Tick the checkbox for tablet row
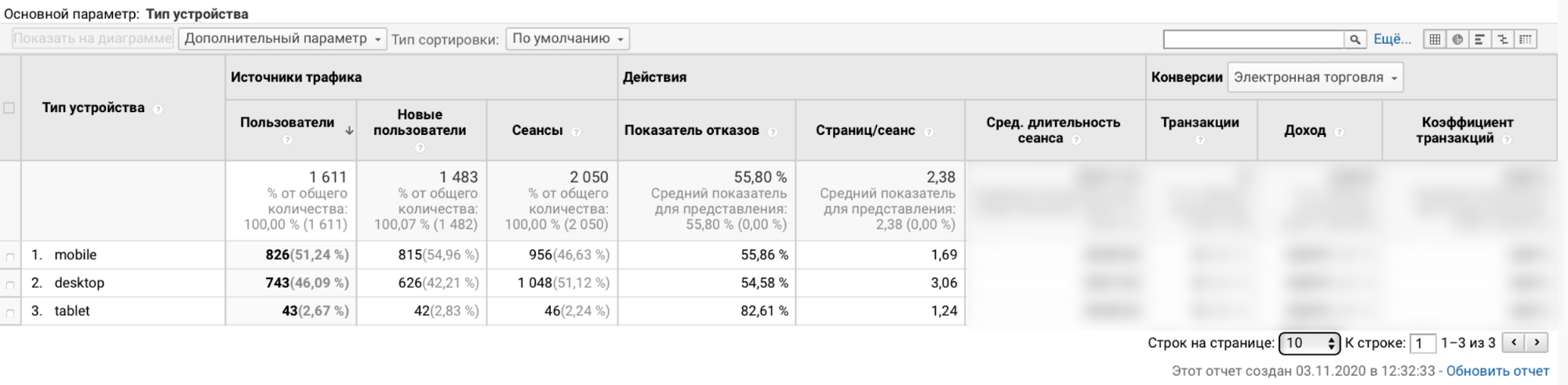Viewport: 1568px width, 385px height. coord(10,314)
